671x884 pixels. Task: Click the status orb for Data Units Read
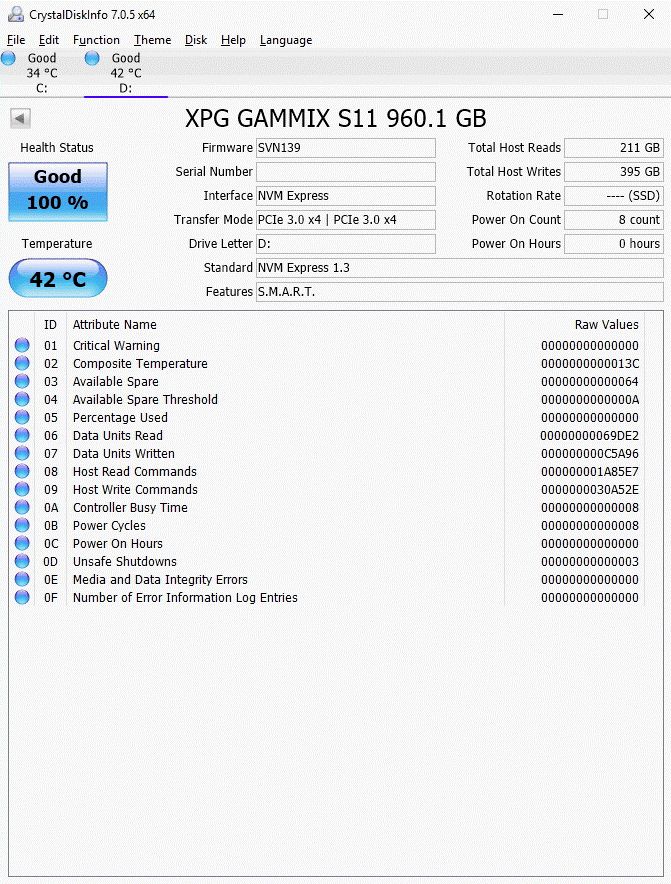22,435
